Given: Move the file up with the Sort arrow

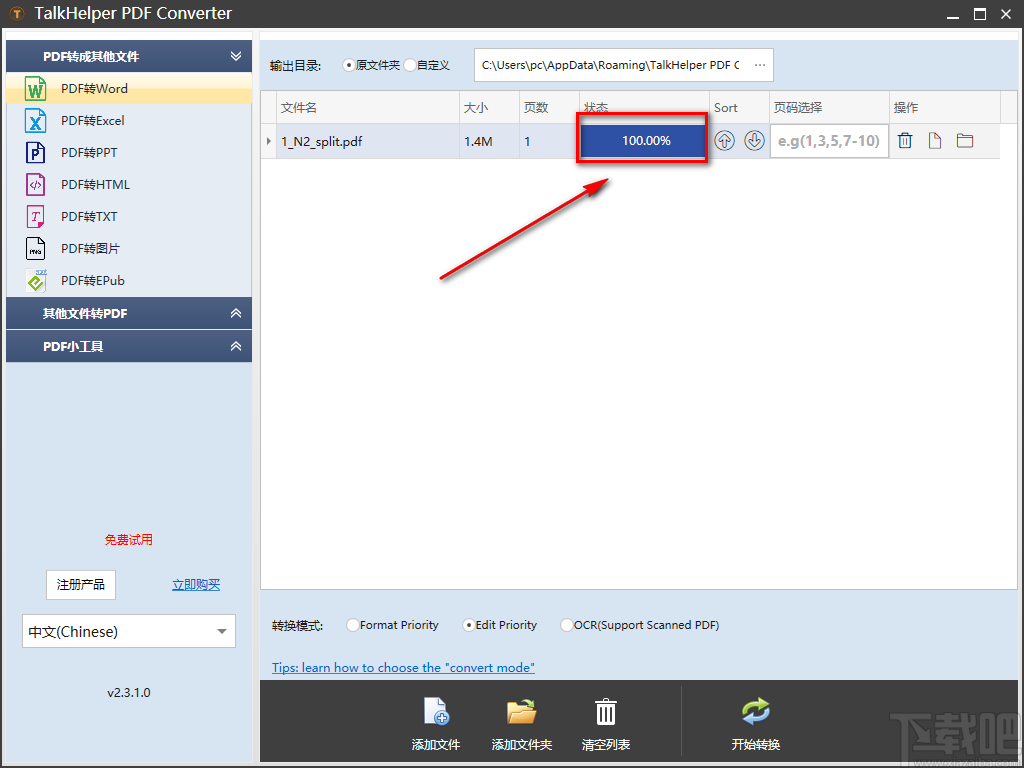Looking at the screenshot, I should coord(724,141).
